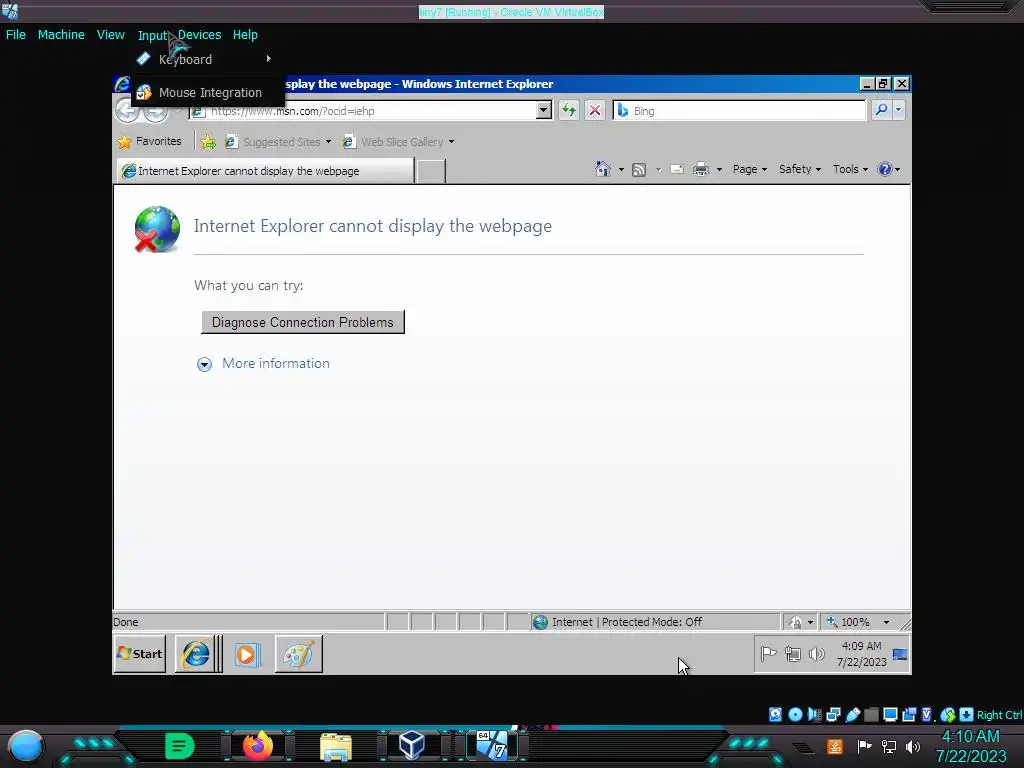
Task: Select the 'cannot display the webpage' tab
Action: (265, 170)
